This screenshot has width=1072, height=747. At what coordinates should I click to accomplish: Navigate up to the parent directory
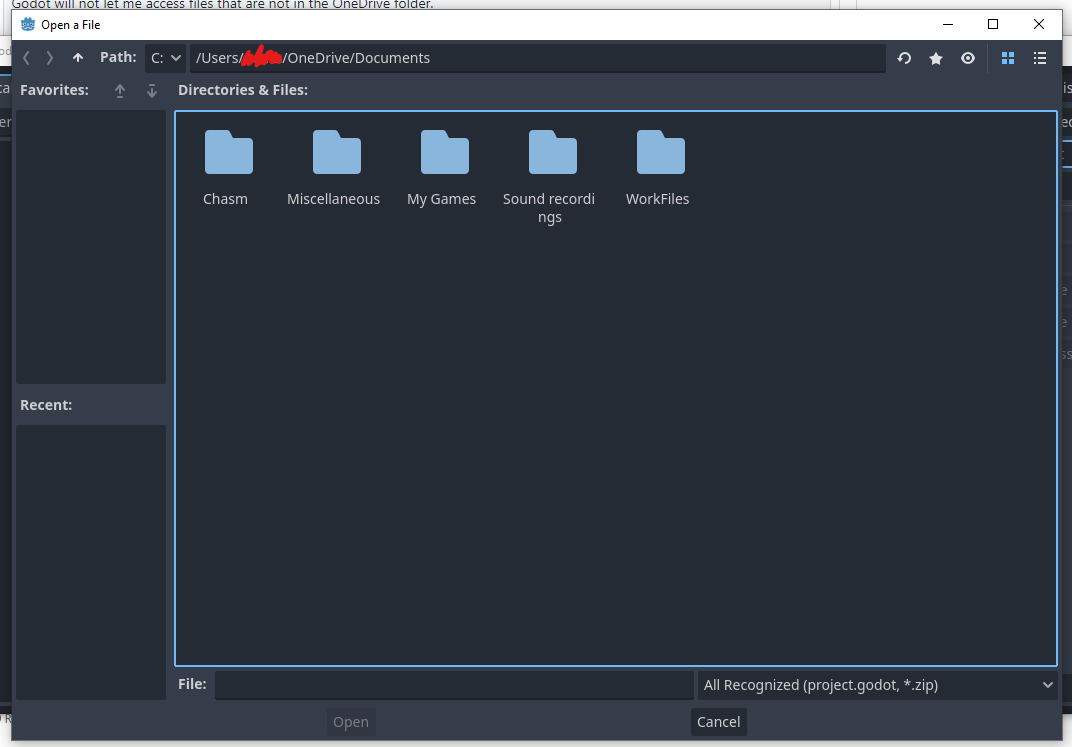[77, 58]
